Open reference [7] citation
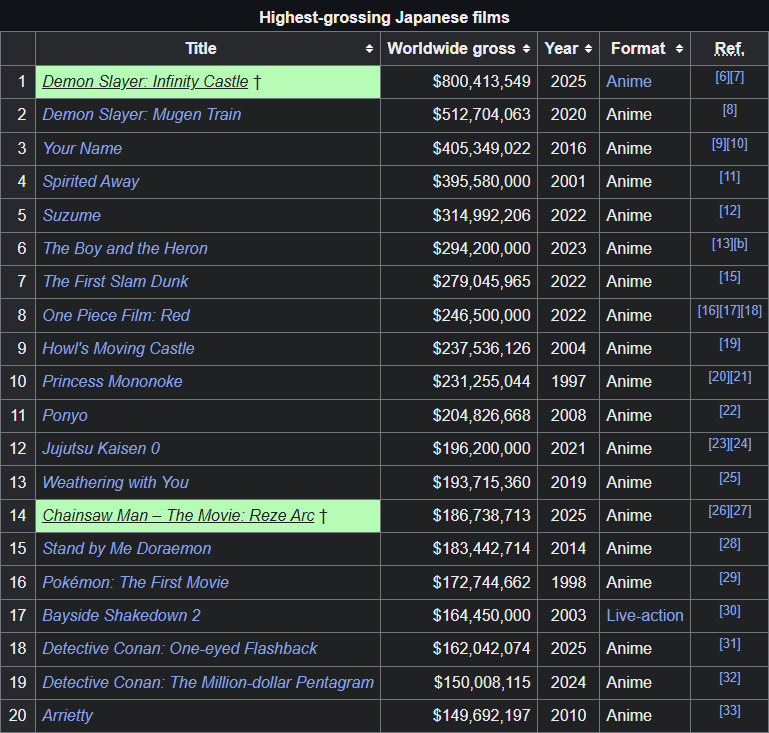This screenshot has height=733, width=769. 737,77
